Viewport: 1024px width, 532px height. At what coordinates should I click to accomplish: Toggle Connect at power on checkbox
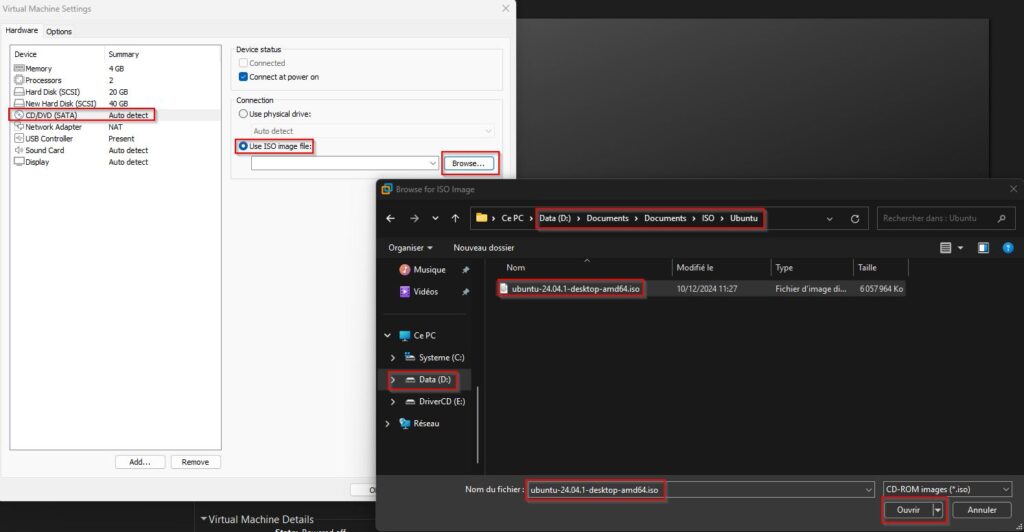point(243,77)
